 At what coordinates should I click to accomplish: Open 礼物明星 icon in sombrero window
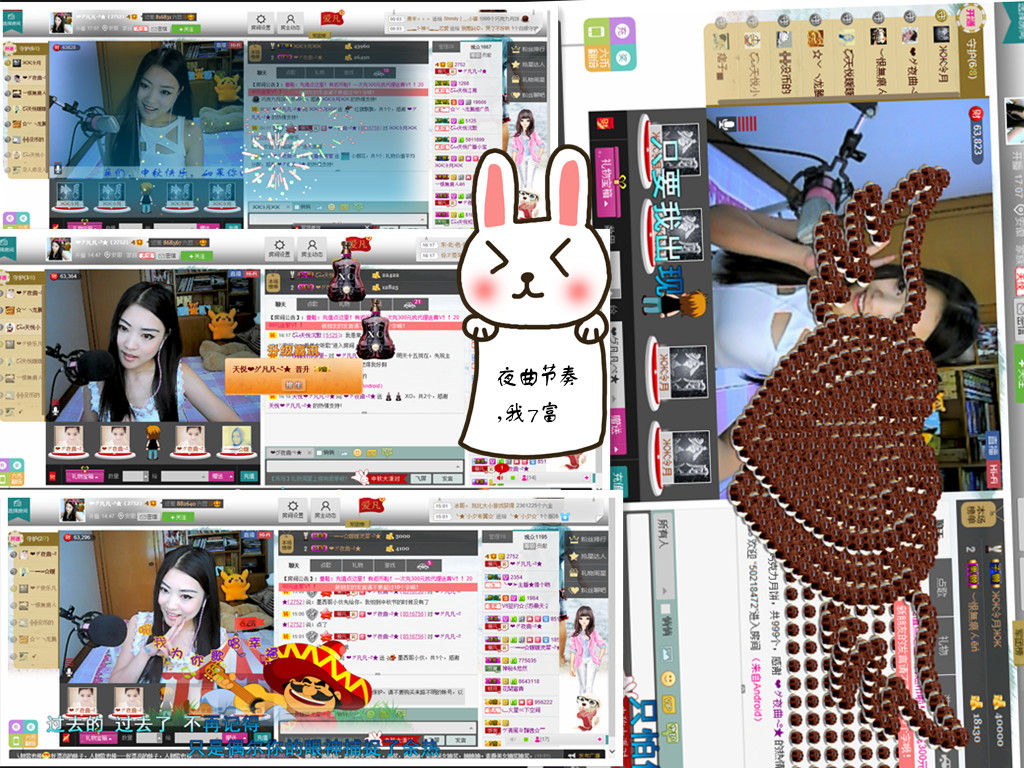pyautogui.click(x=574, y=573)
